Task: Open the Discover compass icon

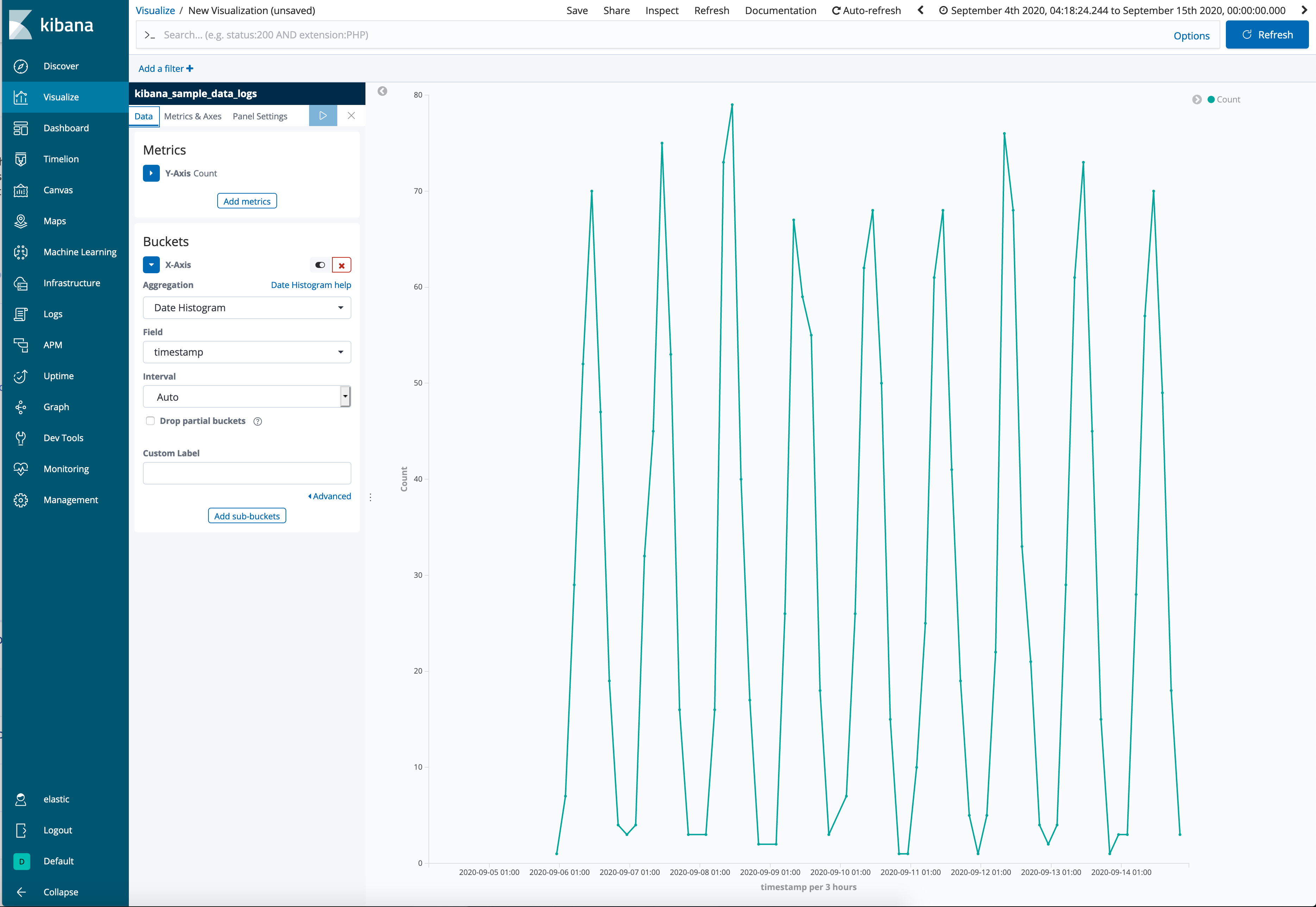Action: (x=21, y=67)
